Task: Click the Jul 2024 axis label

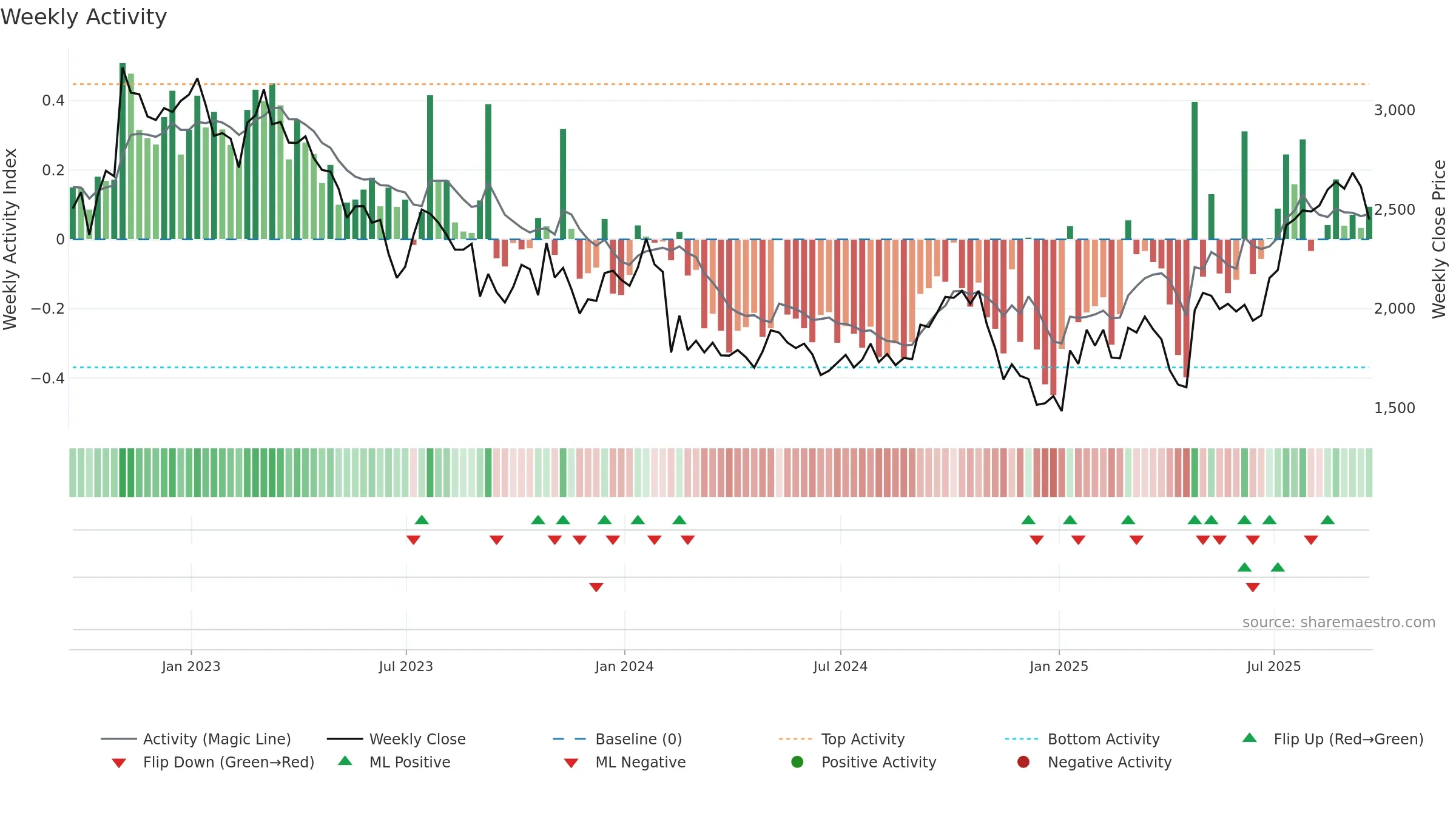Action: click(840, 666)
